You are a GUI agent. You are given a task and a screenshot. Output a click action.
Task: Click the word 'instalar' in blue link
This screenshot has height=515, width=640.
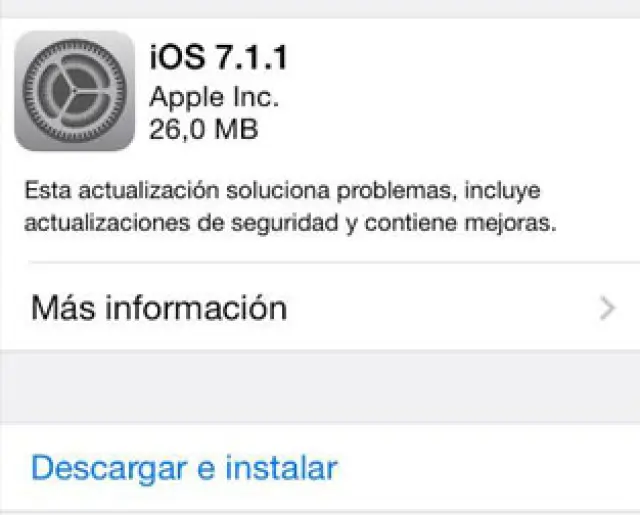[281, 467]
